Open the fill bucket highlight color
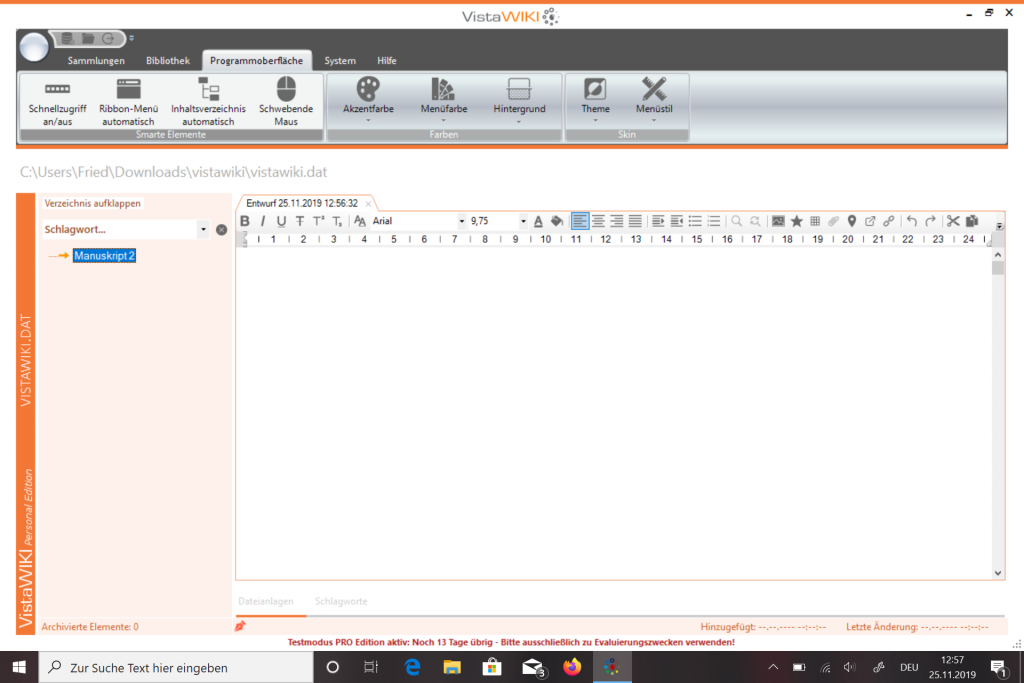The image size is (1024, 683). click(x=557, y=221)
